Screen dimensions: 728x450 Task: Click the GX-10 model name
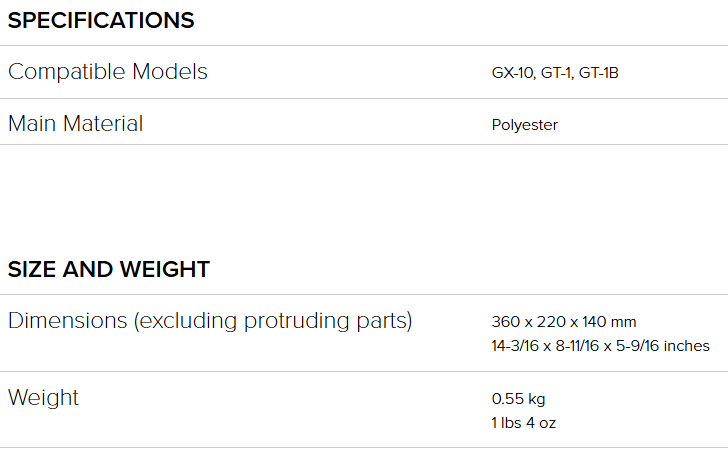[x=512, y=73]
